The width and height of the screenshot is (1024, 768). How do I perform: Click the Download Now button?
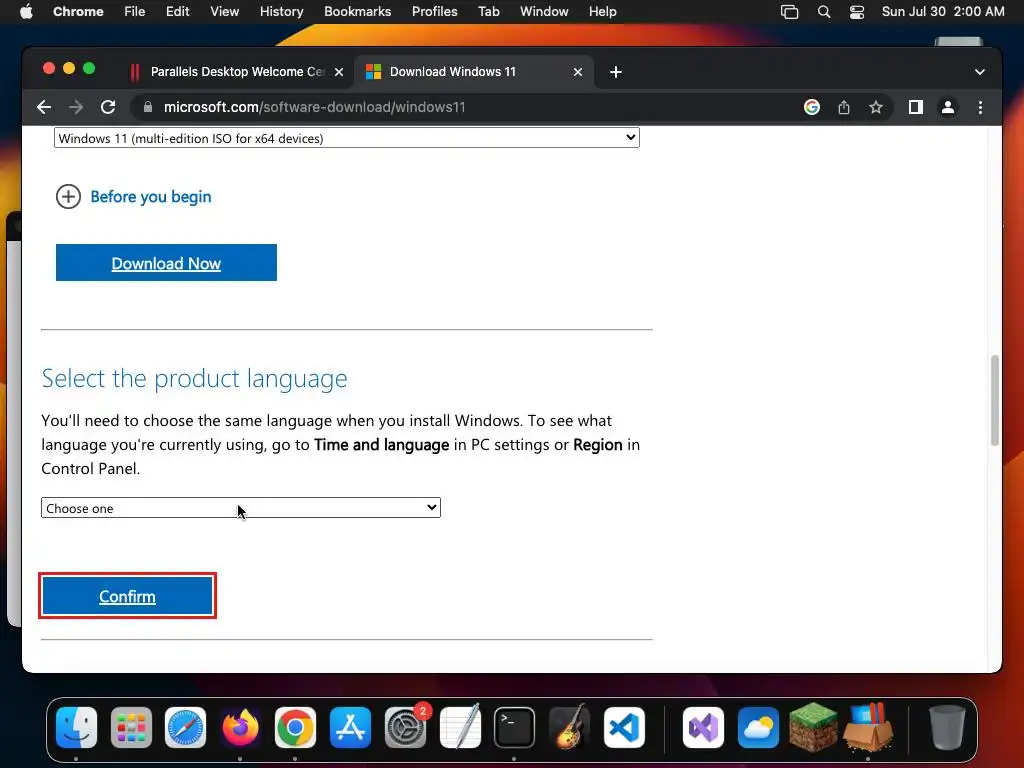pyautogui.click(x=167, y=263)
